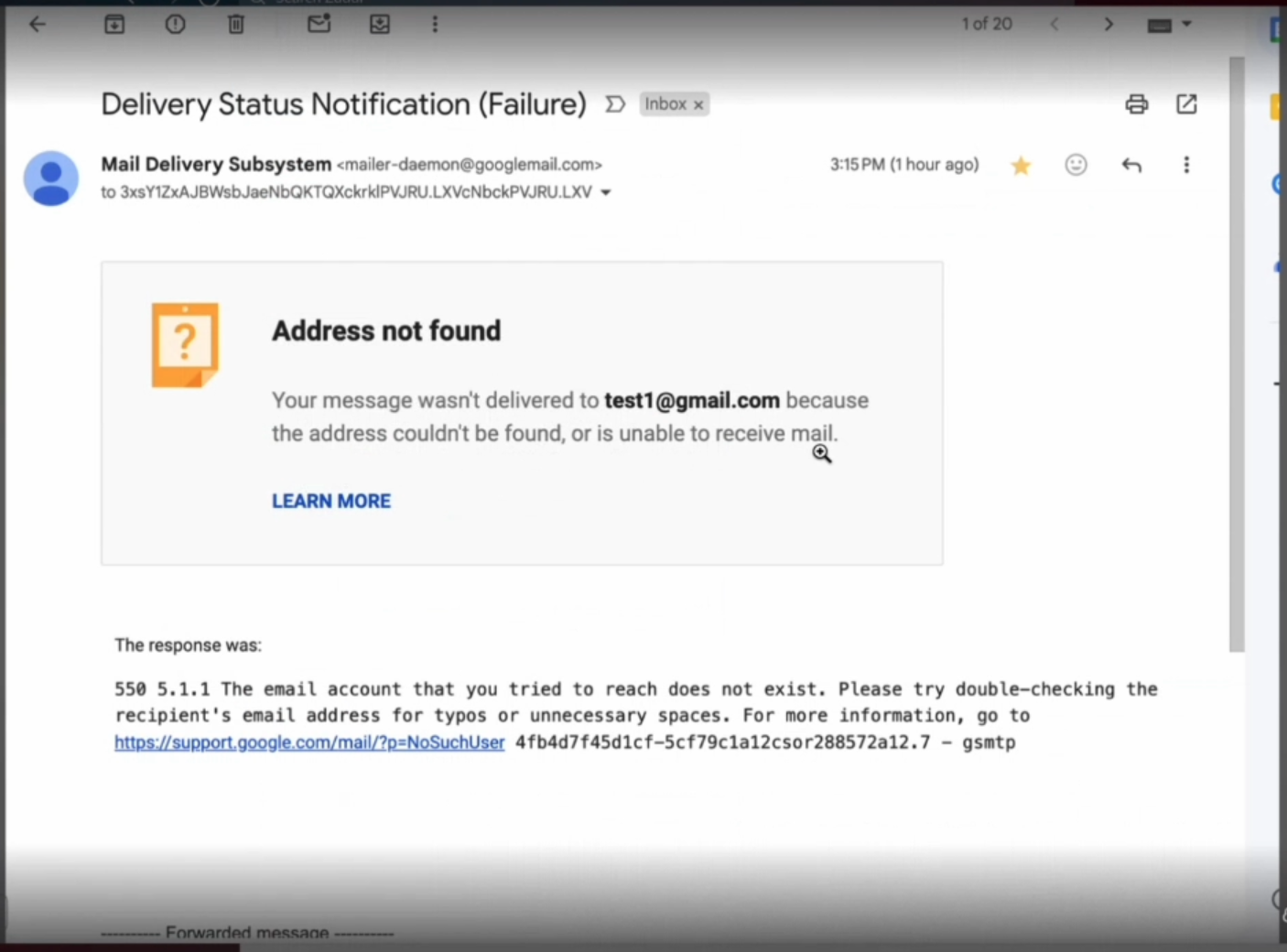This screenshot has height=952, width=1287.
Task: Archive this email
Action: [114, 25]
